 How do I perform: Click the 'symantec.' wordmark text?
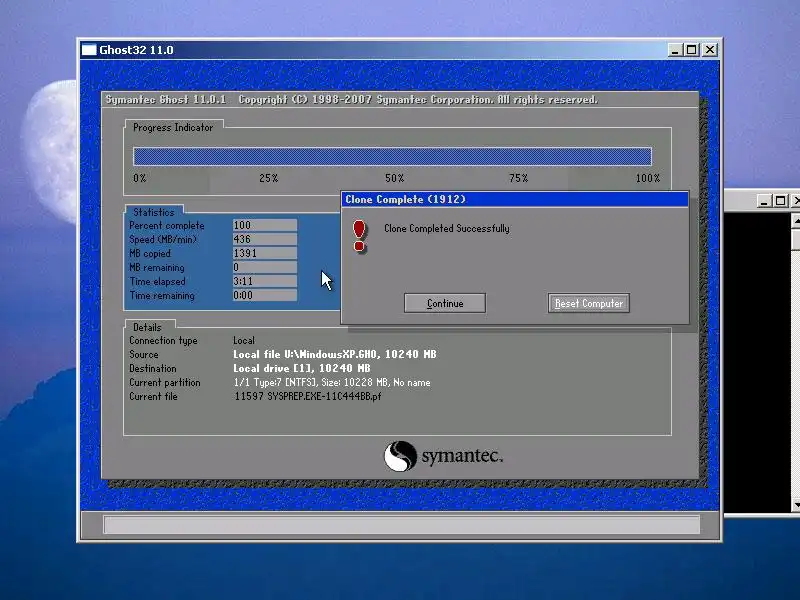coord(462,456)
